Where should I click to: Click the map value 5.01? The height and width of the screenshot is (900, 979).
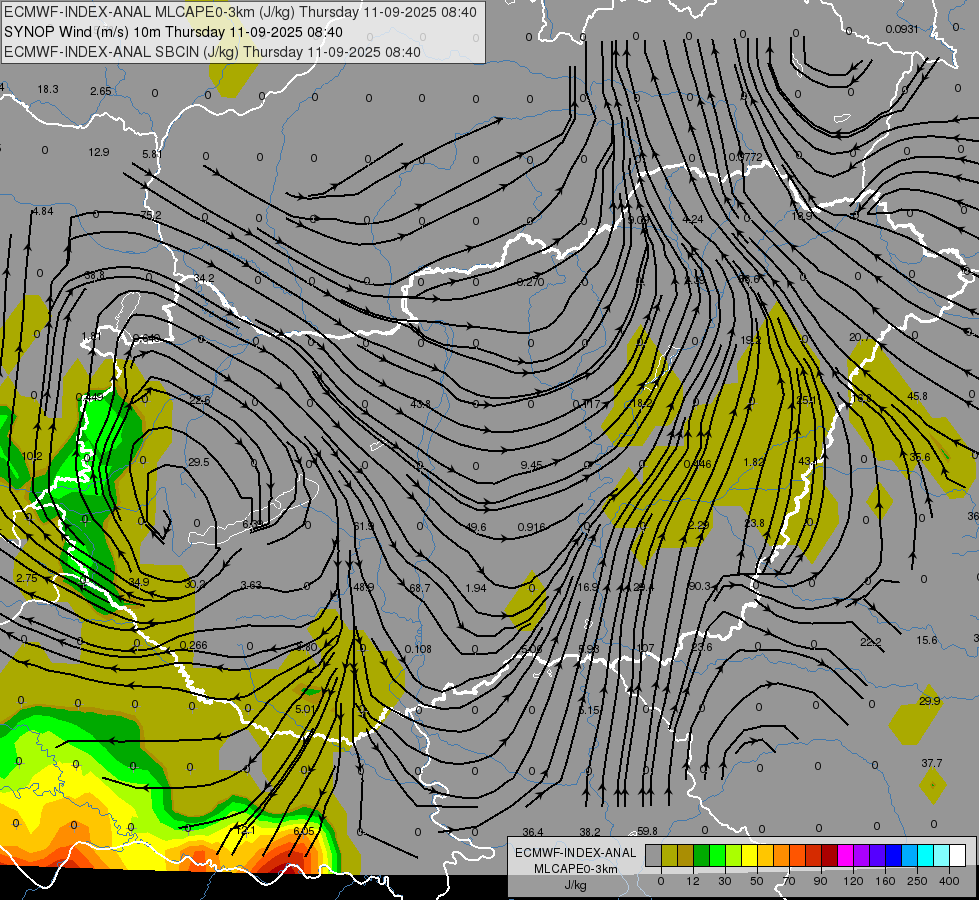[305, 709]
